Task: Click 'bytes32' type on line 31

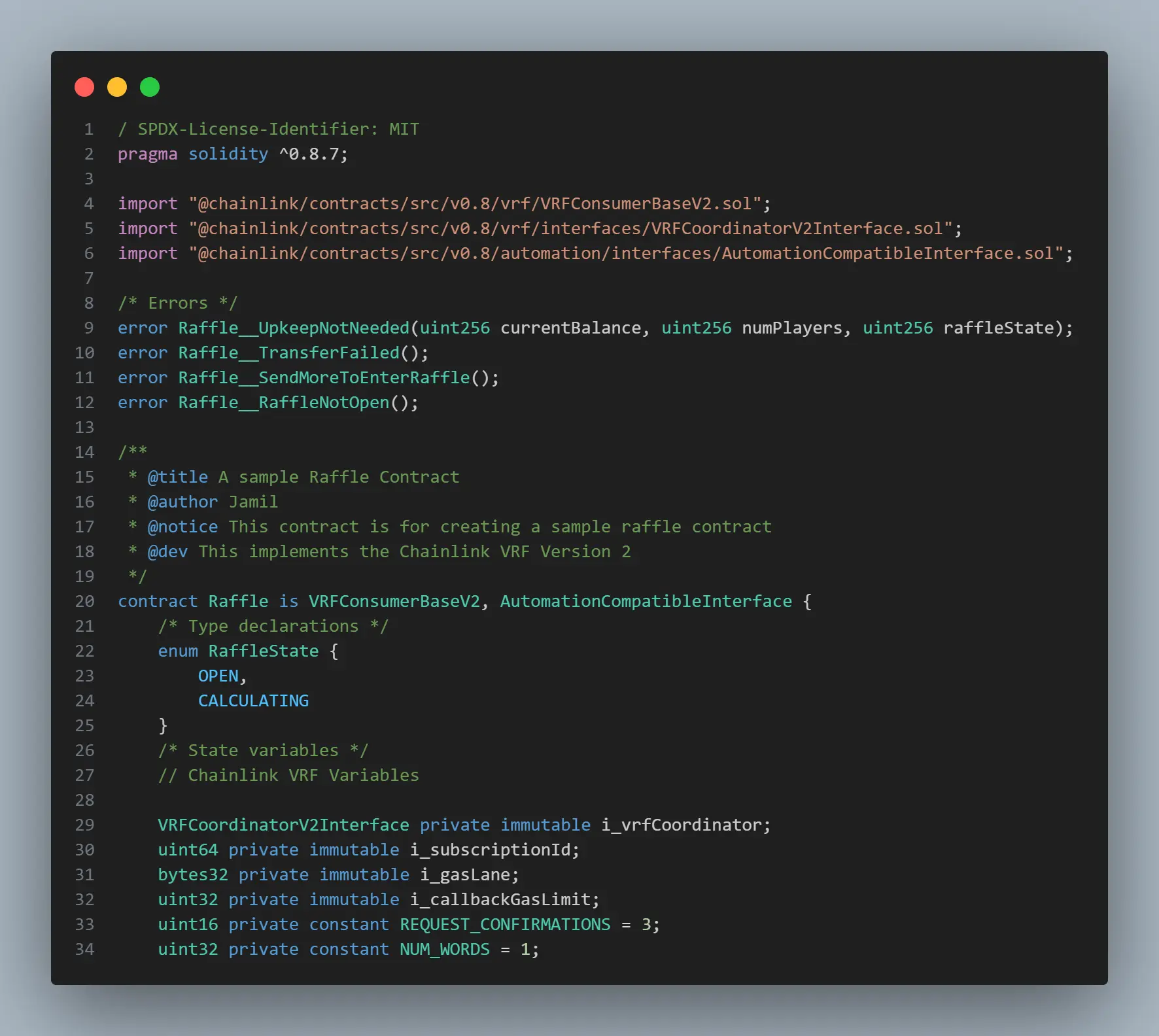Action: tap(193, 875)
